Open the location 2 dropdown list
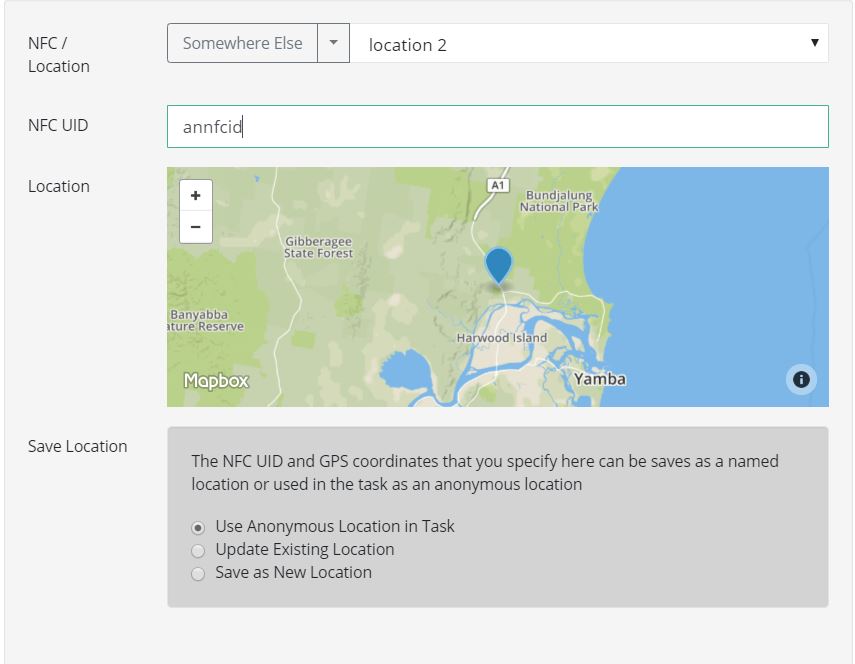Screen dimensions: 855x664 tap(589, 44)
